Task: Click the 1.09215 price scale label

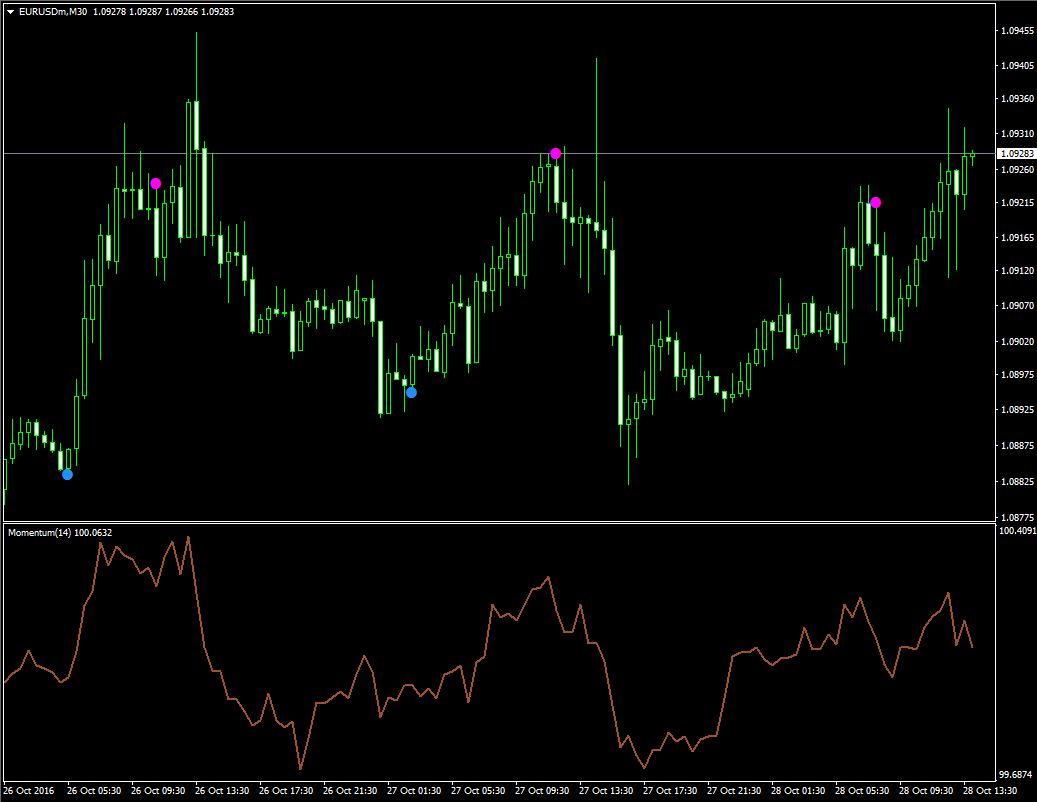Action: tap(1017, 202)
